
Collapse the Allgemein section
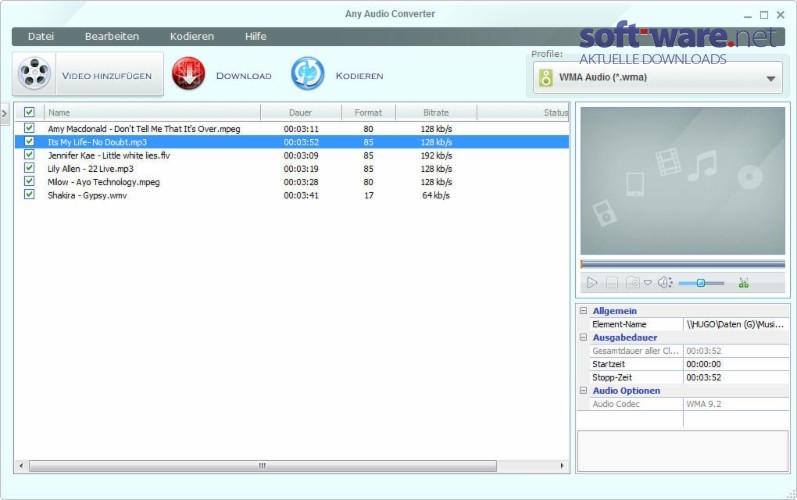[584, 310]
